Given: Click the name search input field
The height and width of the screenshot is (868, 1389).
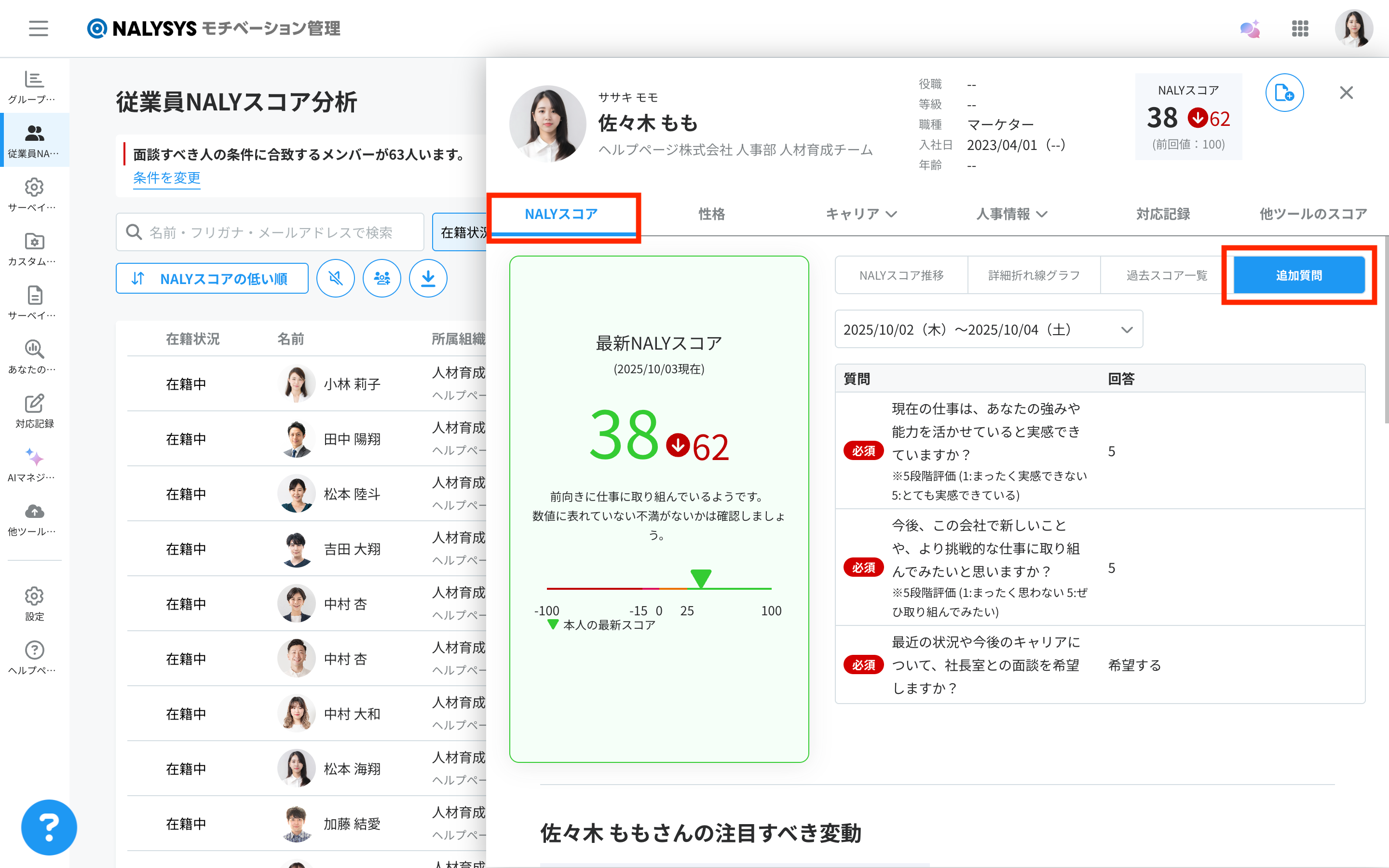Looking at the screenshot, I should point(270,232).
